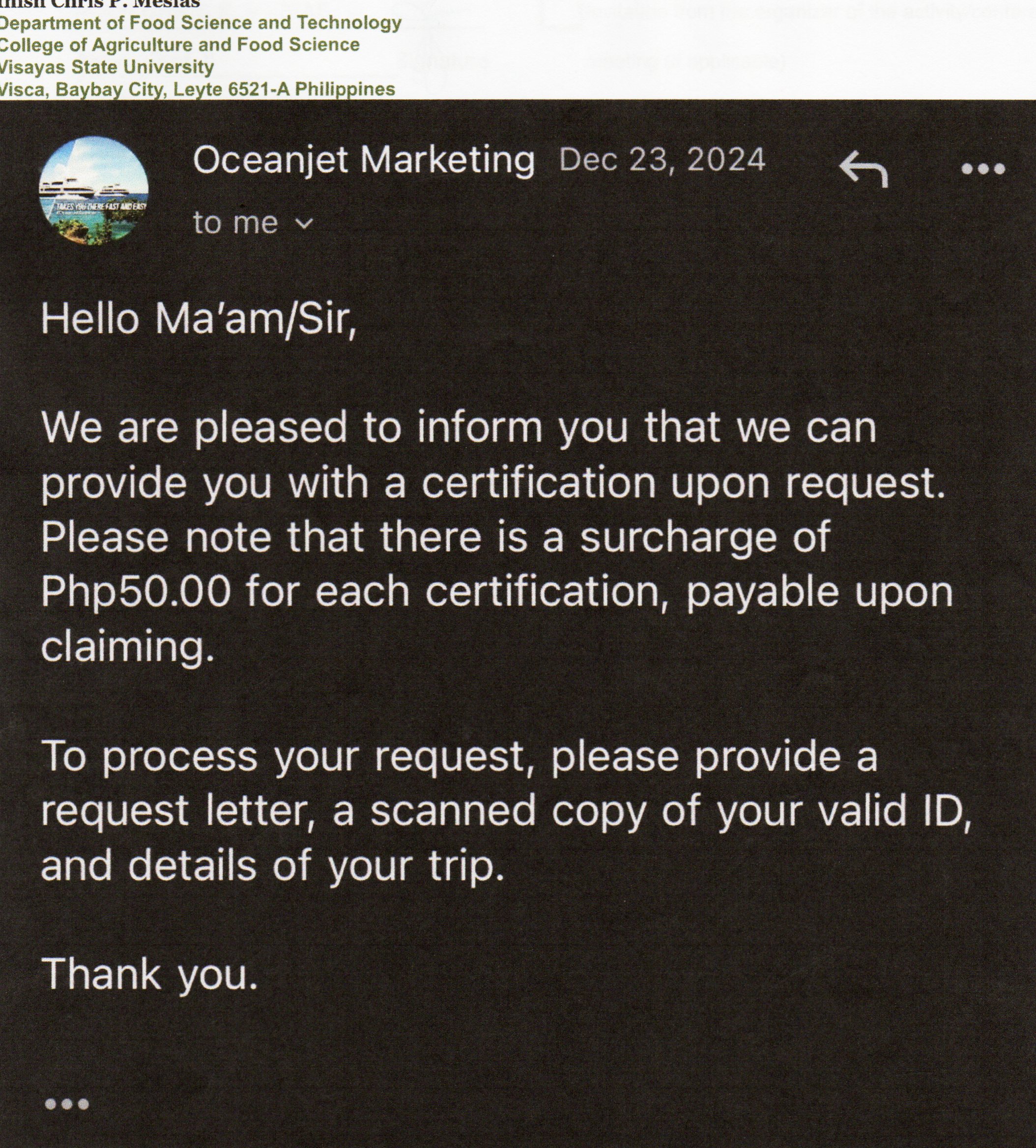Click the "to me" recipient label
This screenshot has height=1148, width=1036.
pyautogui.click(x=235, y=223)
